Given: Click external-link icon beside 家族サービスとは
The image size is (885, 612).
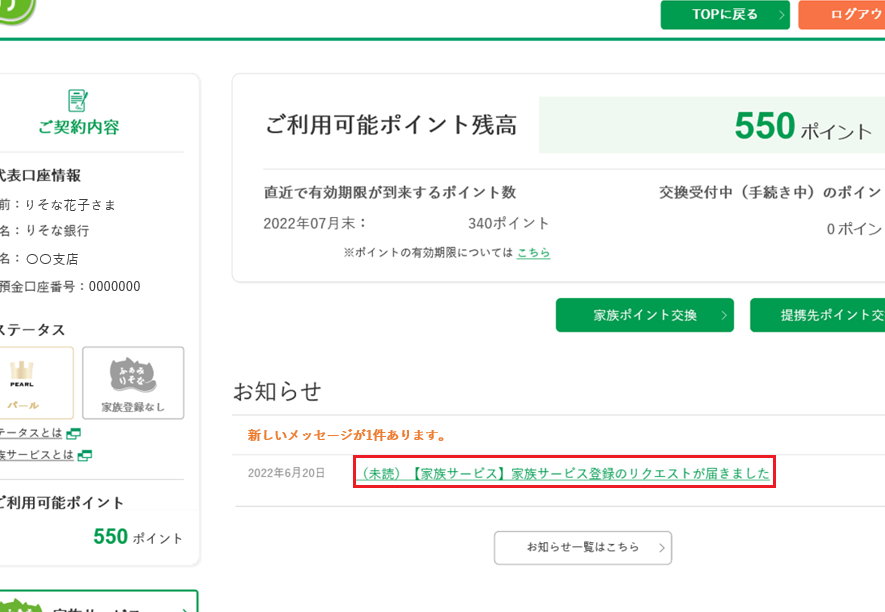Looking at the screenshot, I should (85, 455).
